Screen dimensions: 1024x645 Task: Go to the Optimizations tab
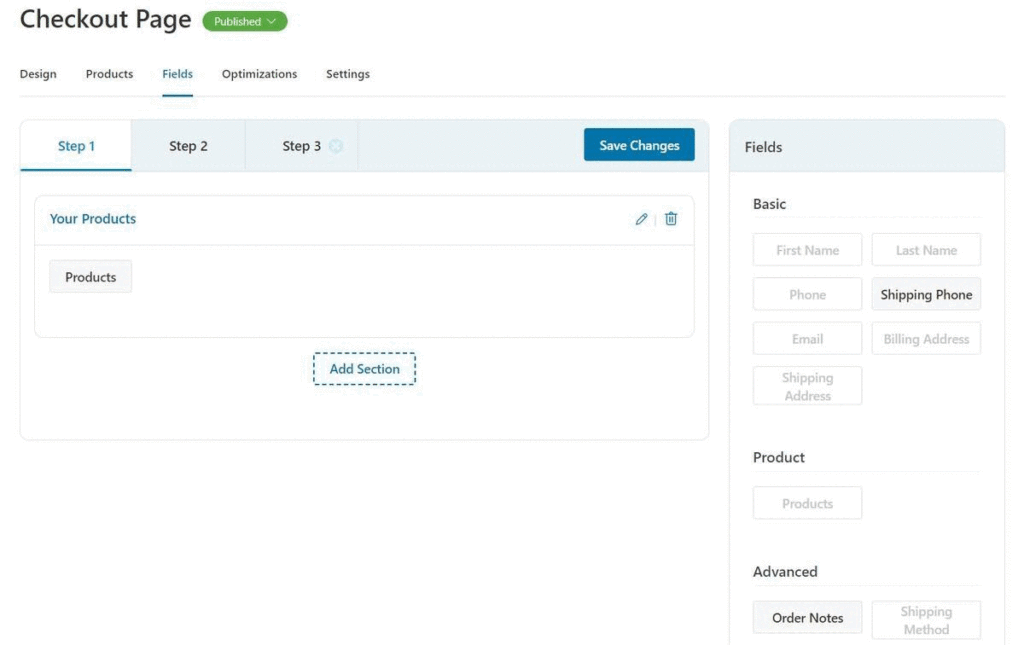click(259, 74)
